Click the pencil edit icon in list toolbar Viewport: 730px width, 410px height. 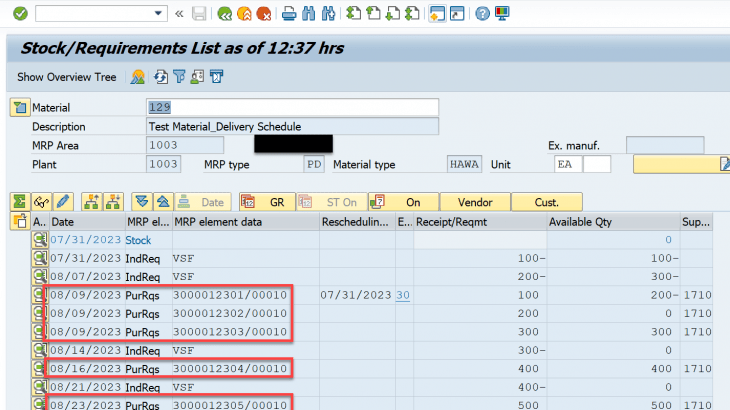[63, 201]
